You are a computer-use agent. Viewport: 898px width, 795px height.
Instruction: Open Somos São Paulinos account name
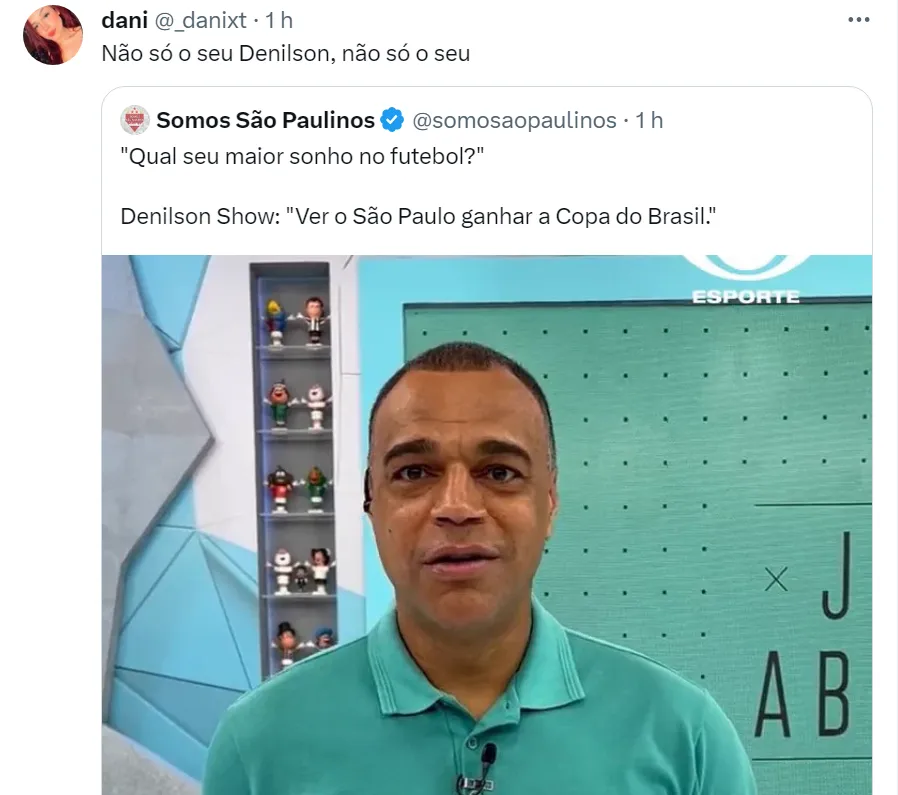click(265, 120)
